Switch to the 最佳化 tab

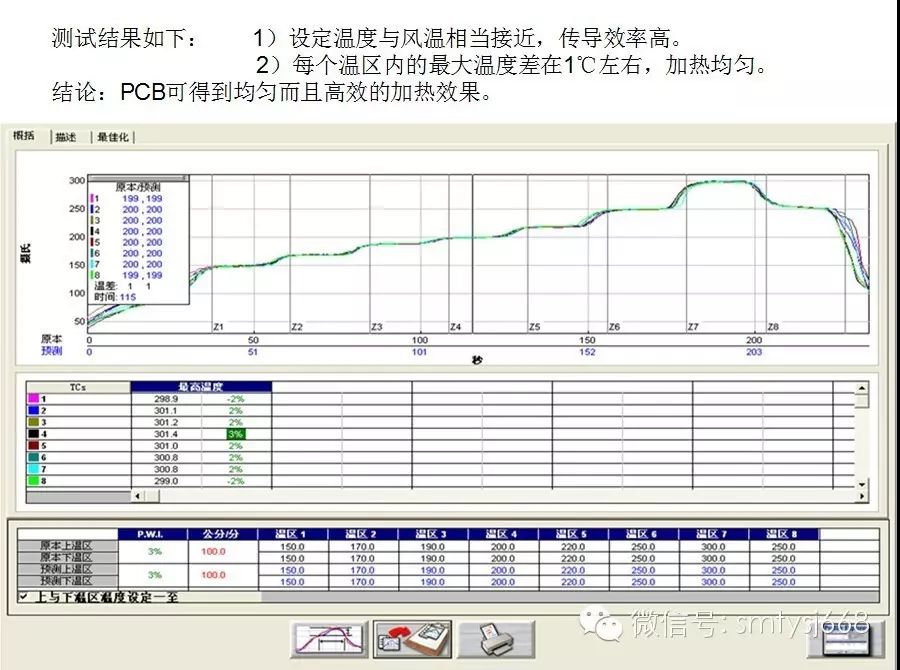click(x=112, y=137)
